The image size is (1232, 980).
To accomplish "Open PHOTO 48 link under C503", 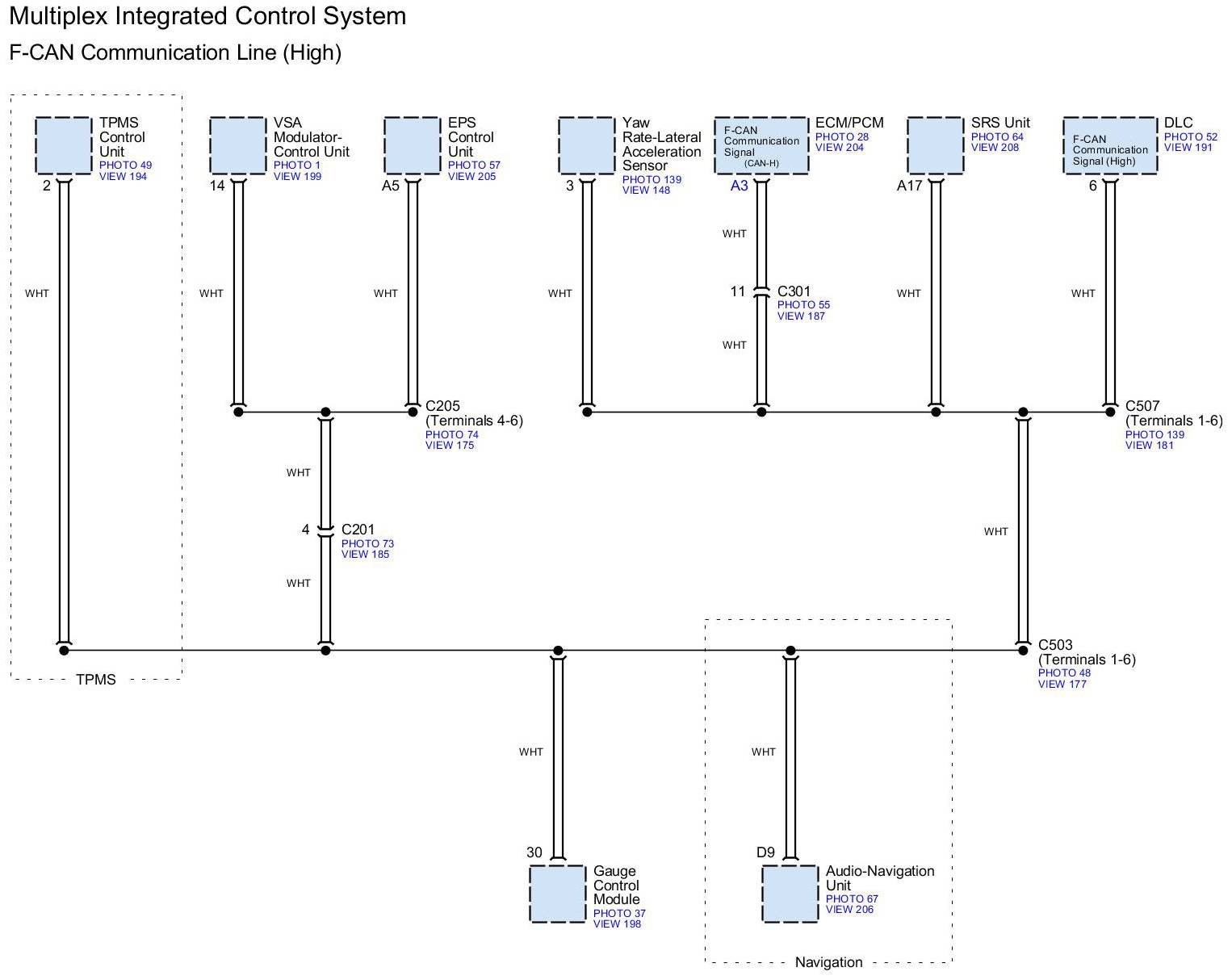I will click(x=1064, y=673).
